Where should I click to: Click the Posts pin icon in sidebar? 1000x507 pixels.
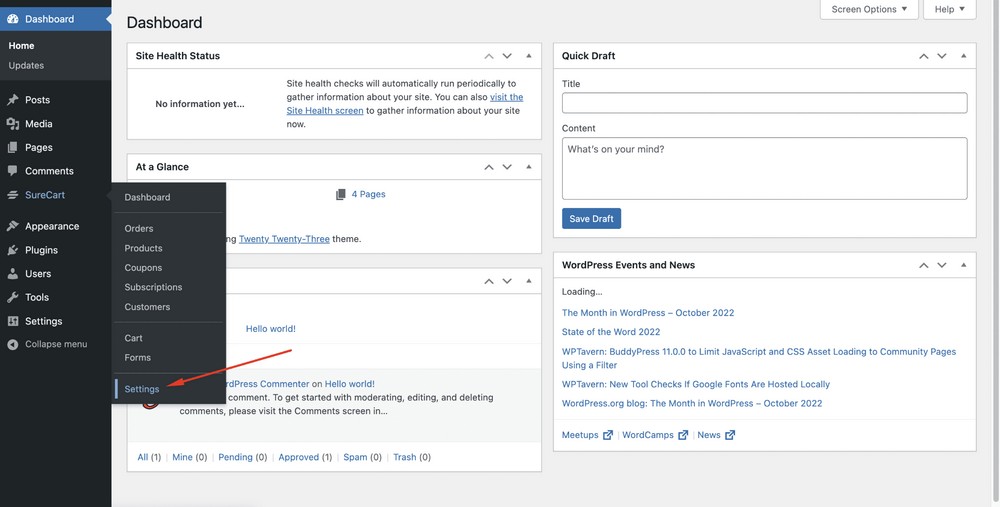pyautogui.click(x=13, y=100)
